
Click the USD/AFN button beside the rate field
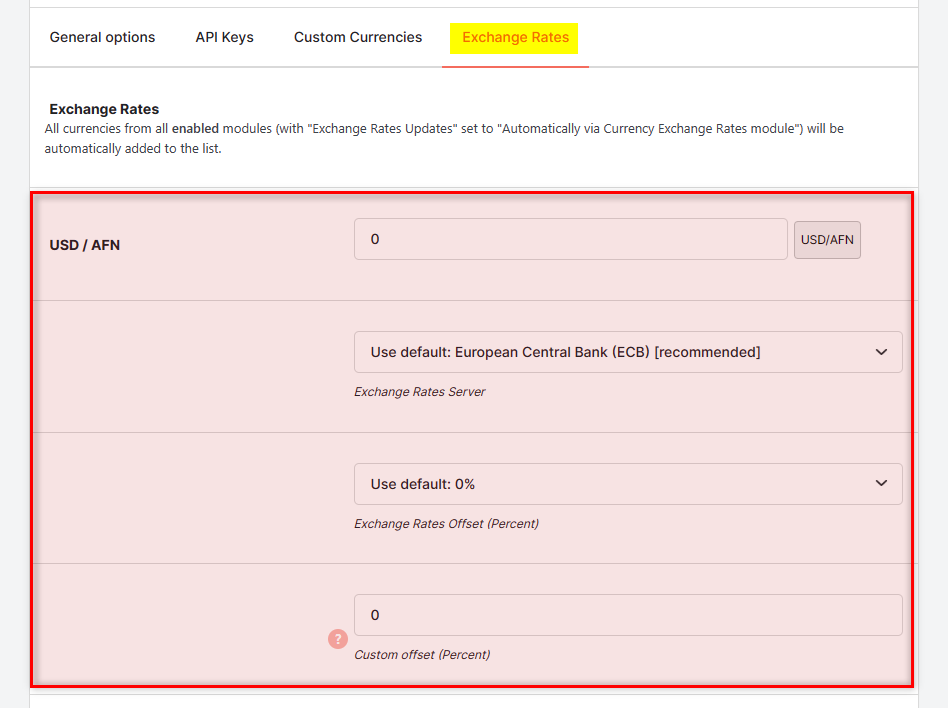(x=827, y=240)
